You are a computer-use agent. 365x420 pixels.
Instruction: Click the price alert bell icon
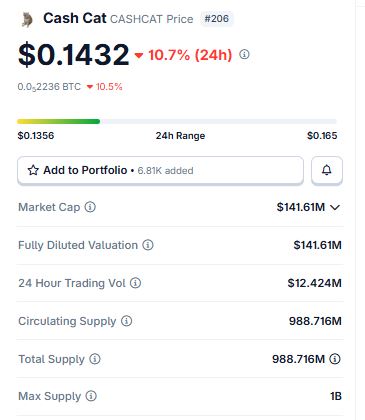(x=327, y=170)
